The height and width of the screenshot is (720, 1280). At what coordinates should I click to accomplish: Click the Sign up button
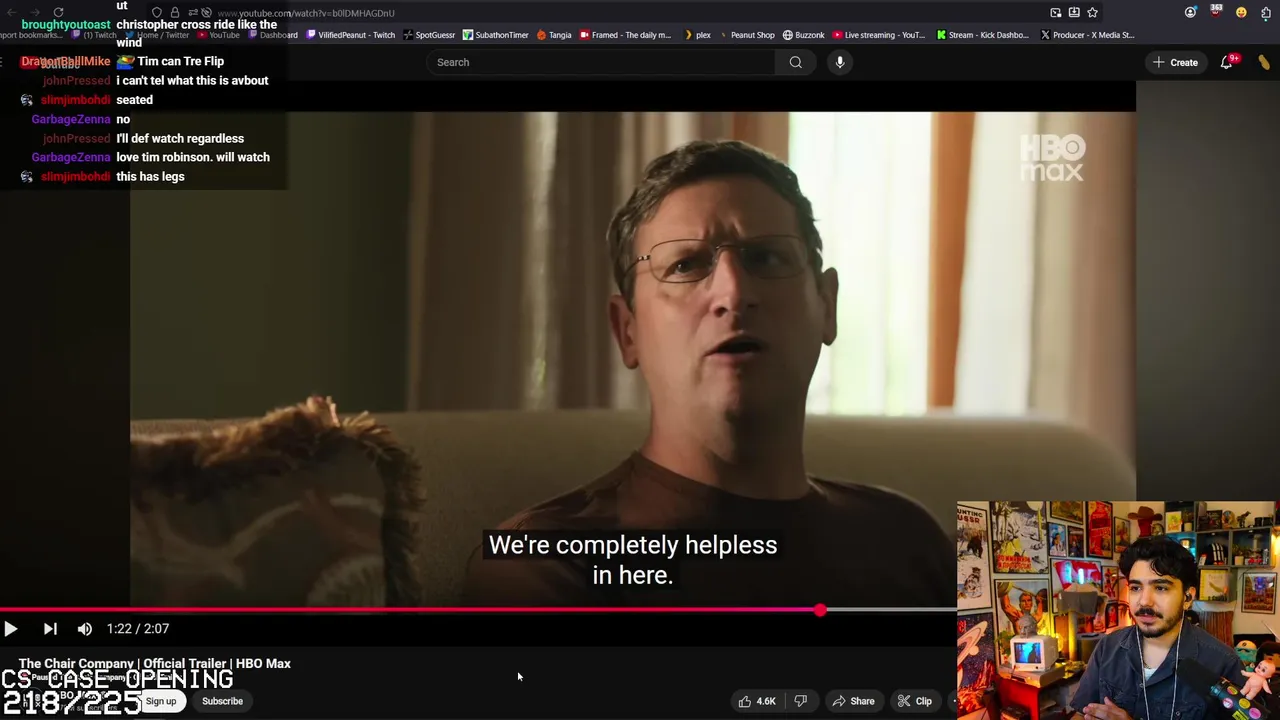[x=161, y=701]
